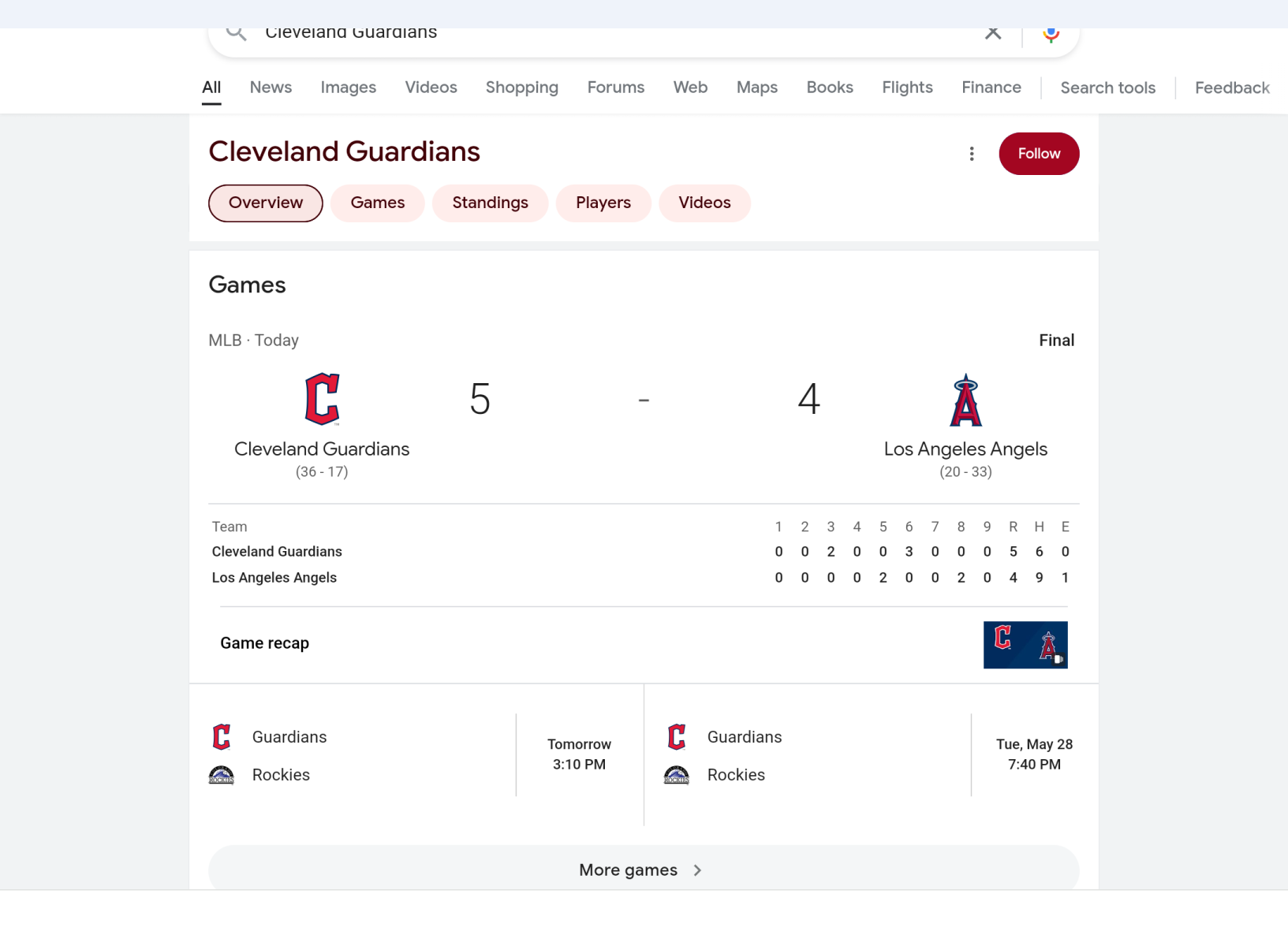Click the large Cleveland Guardians logo
Image resolution: width=1288 pixels, height=946 pixels.
click(x=322, y=399)
